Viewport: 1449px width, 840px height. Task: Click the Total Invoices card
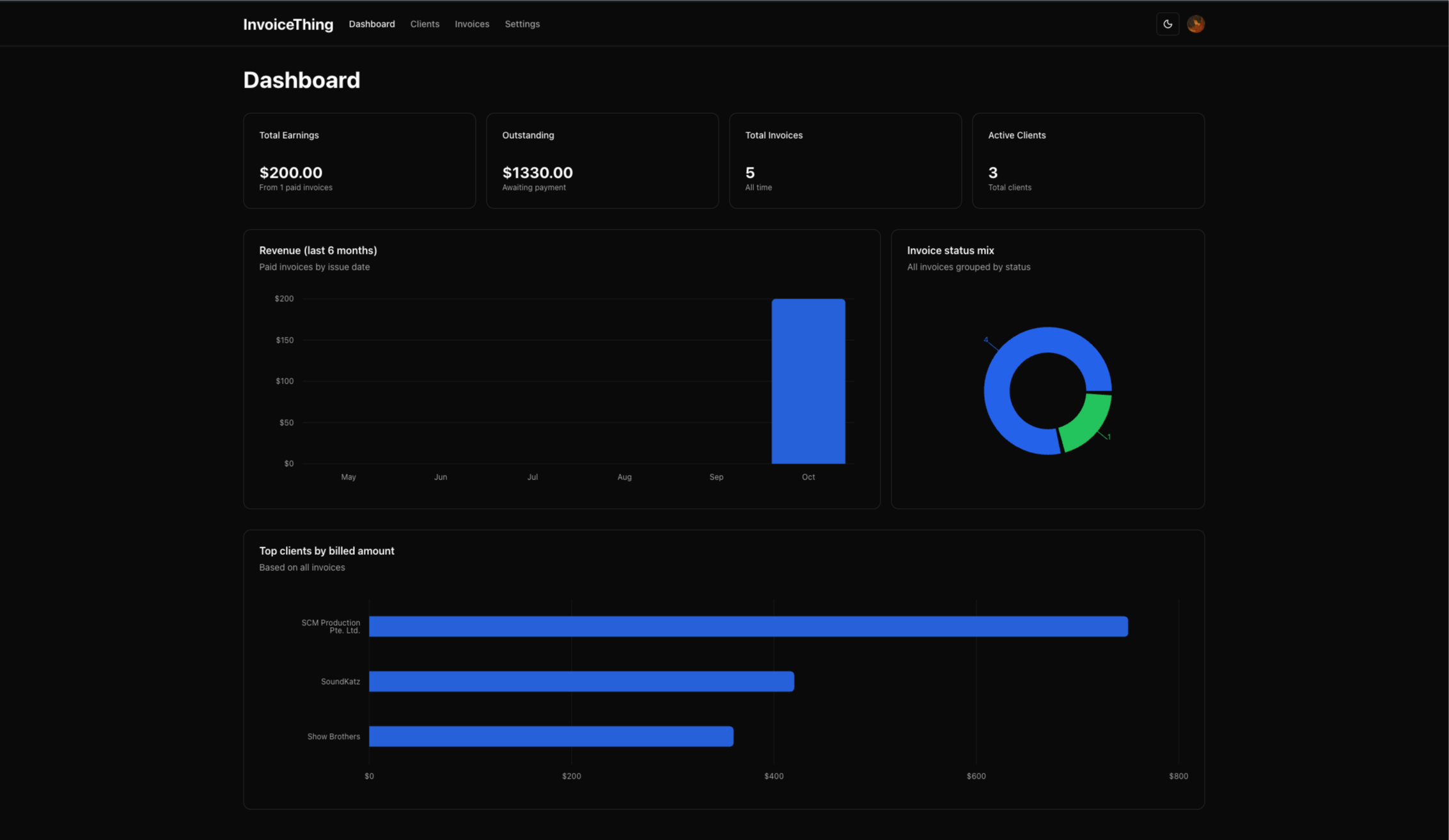click(x=845, y=160)
